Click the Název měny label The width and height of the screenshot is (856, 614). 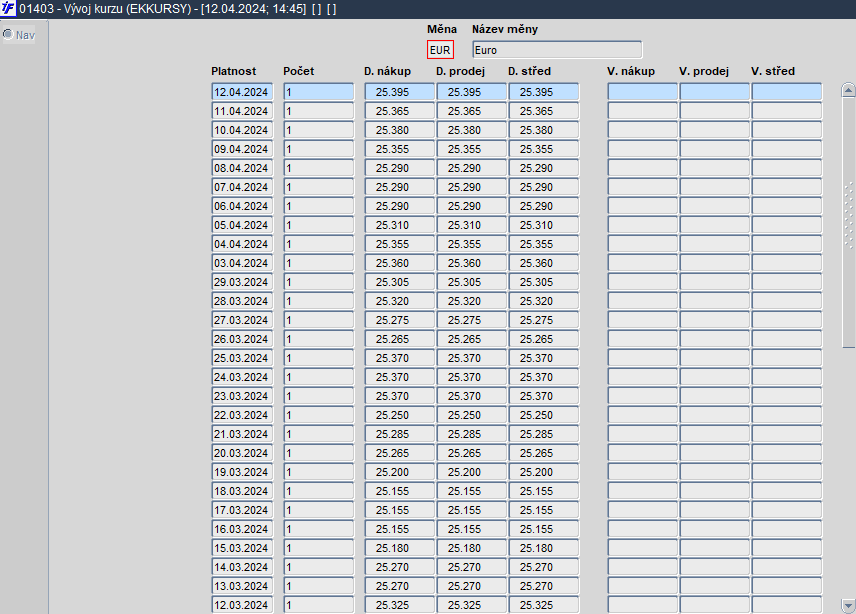[x=505, y=29]
